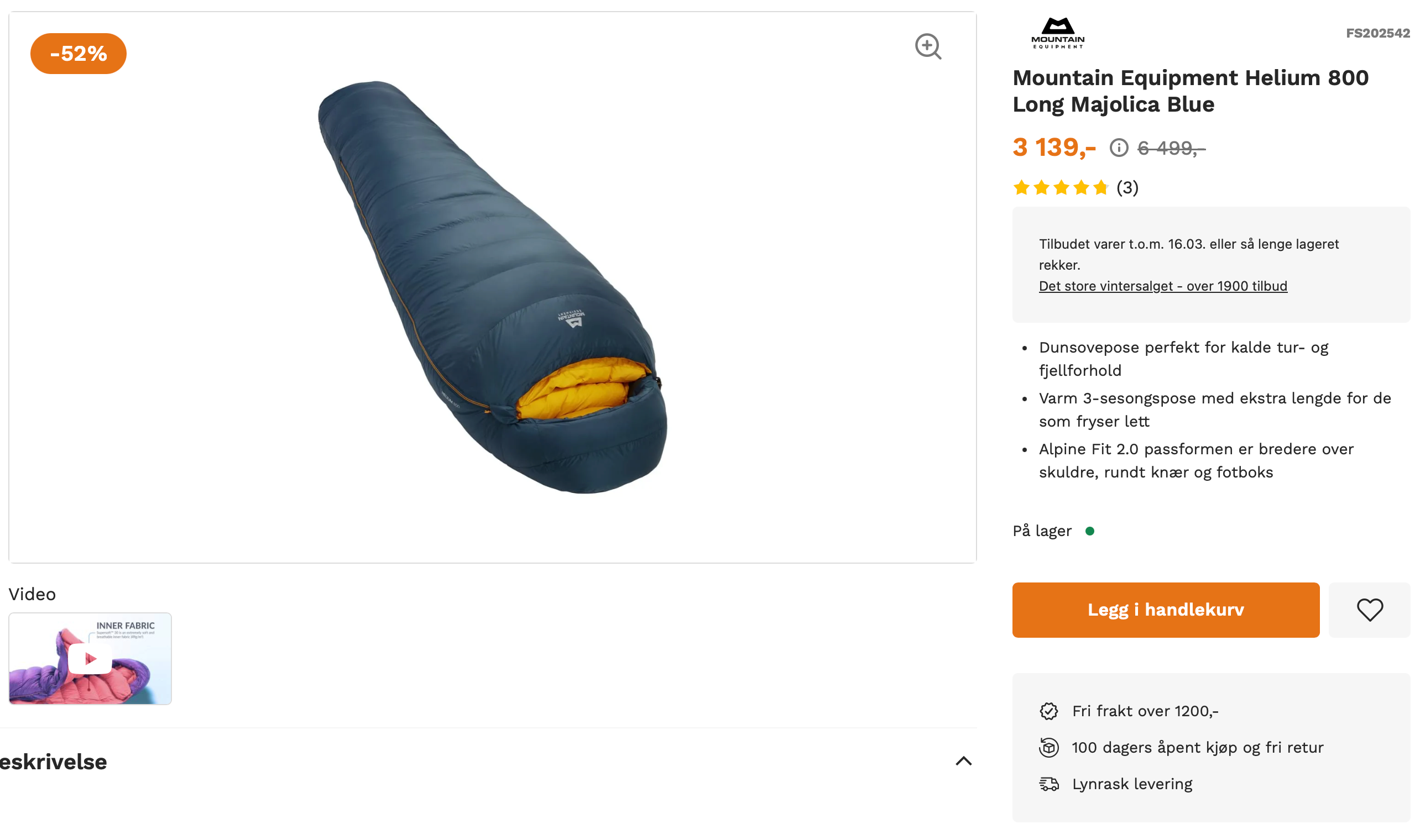Click the five-star rating stars

point(1060,188)
